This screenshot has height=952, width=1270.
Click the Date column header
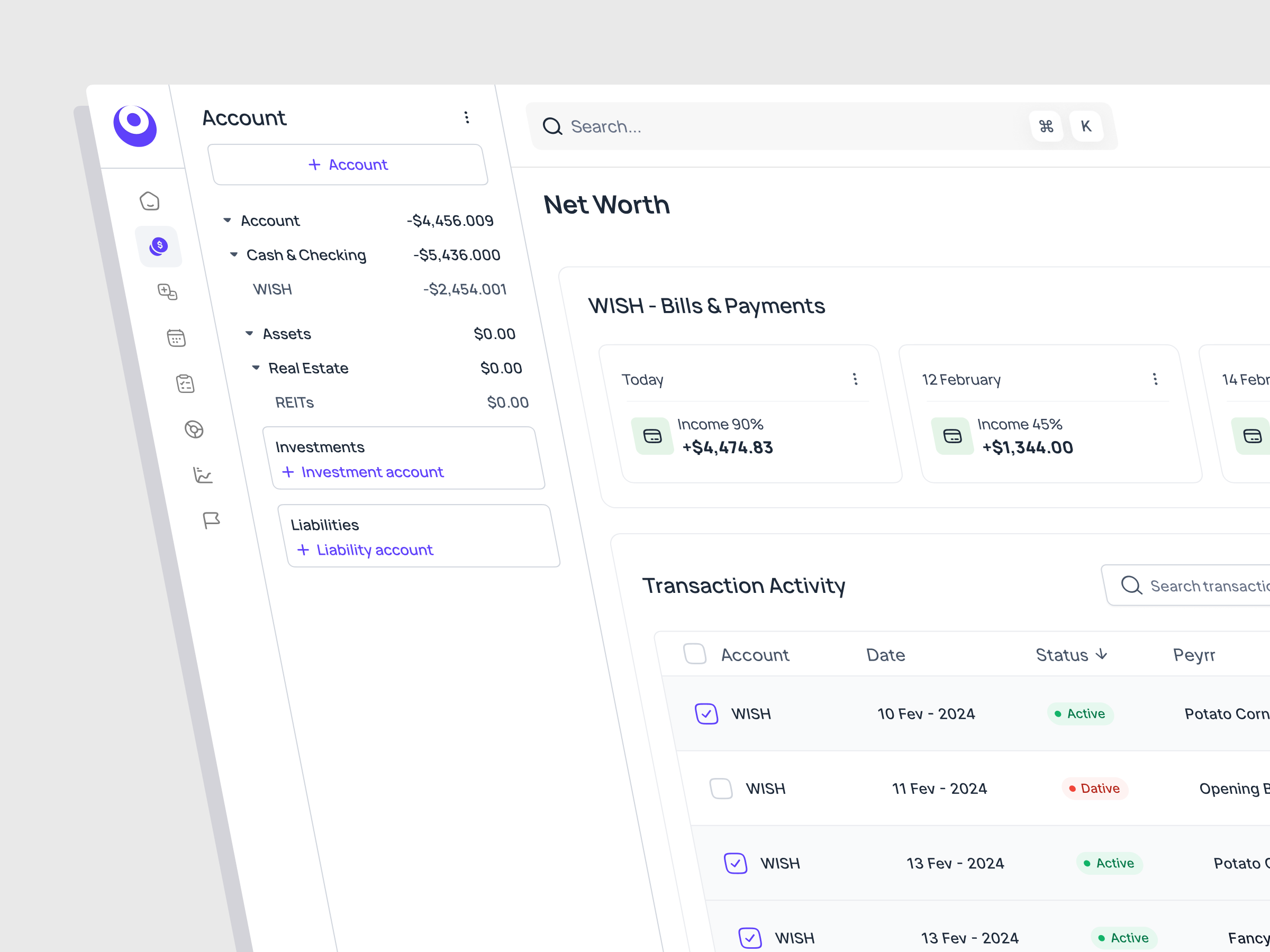click(x=886, y=655)
